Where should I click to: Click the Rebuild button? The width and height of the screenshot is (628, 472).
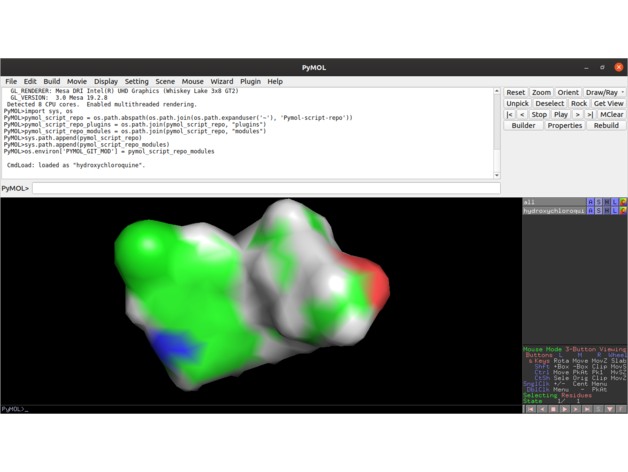pyautogui.click(x=606, y=125)
